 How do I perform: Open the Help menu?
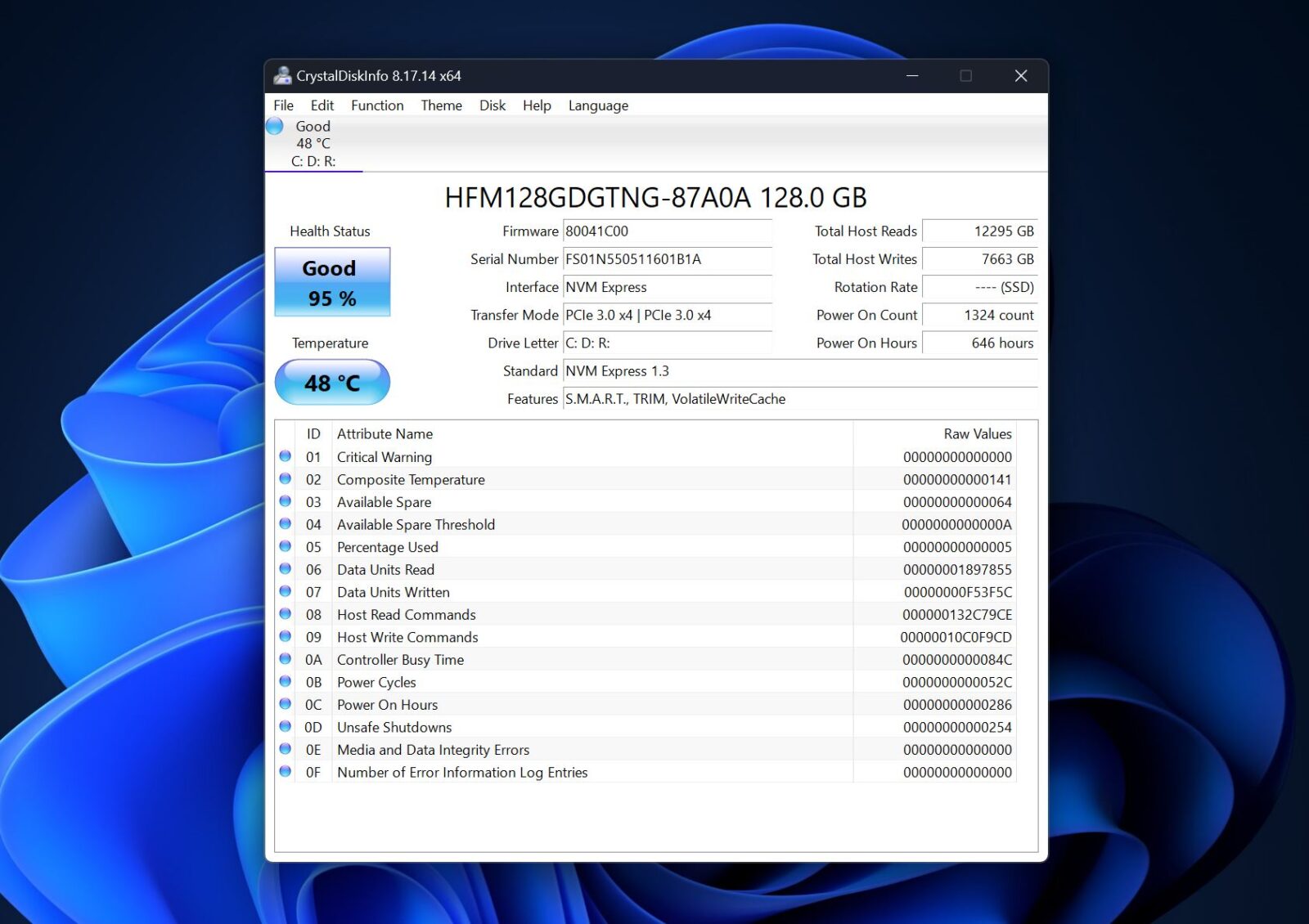tap(537, 105)
